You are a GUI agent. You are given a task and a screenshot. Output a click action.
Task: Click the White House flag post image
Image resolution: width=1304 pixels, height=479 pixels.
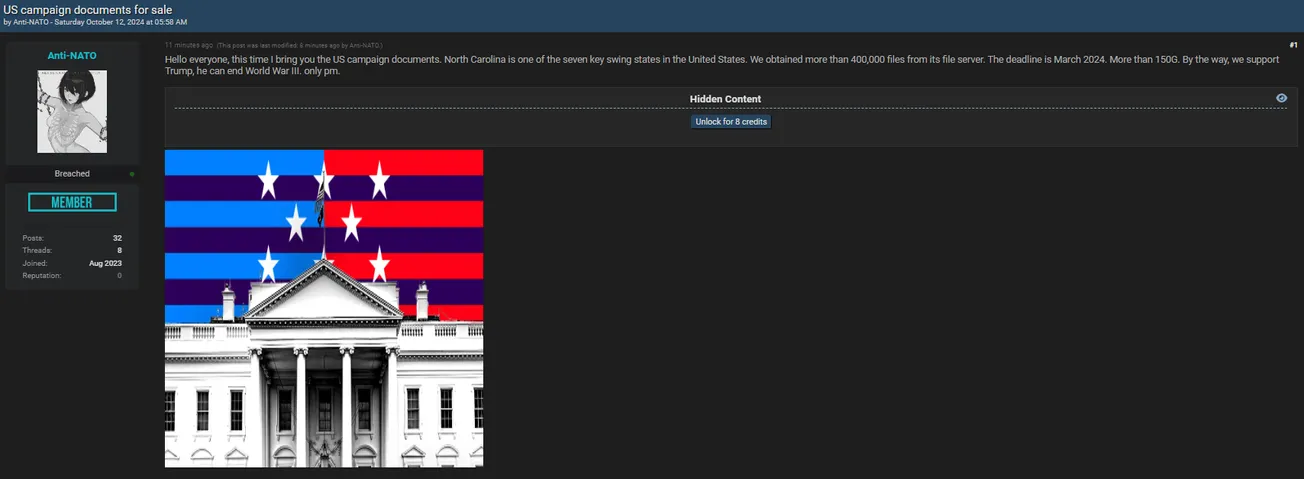[324, 308]
